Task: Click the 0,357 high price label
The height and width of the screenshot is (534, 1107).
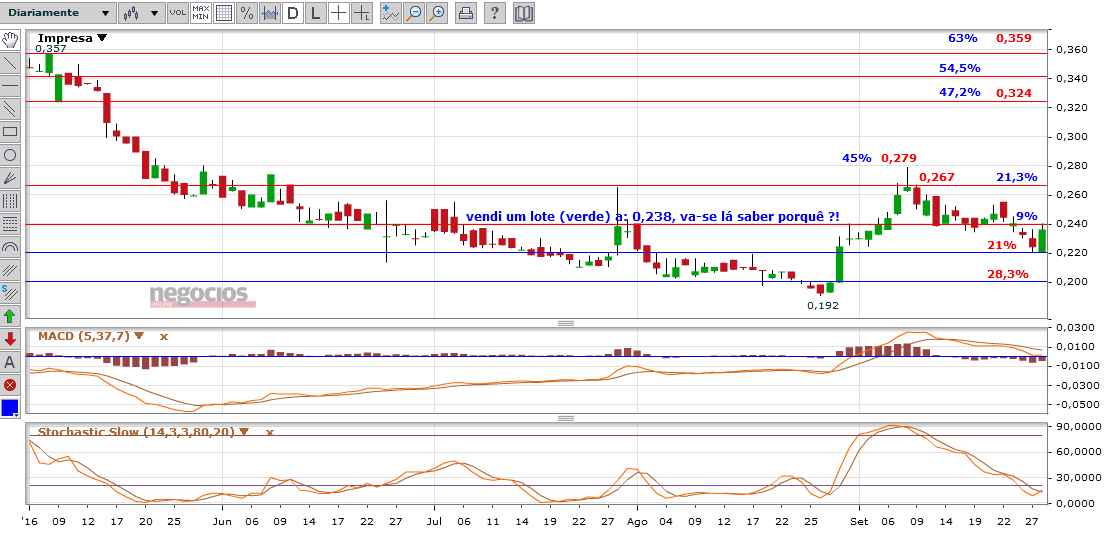Action: pos(50,49)
